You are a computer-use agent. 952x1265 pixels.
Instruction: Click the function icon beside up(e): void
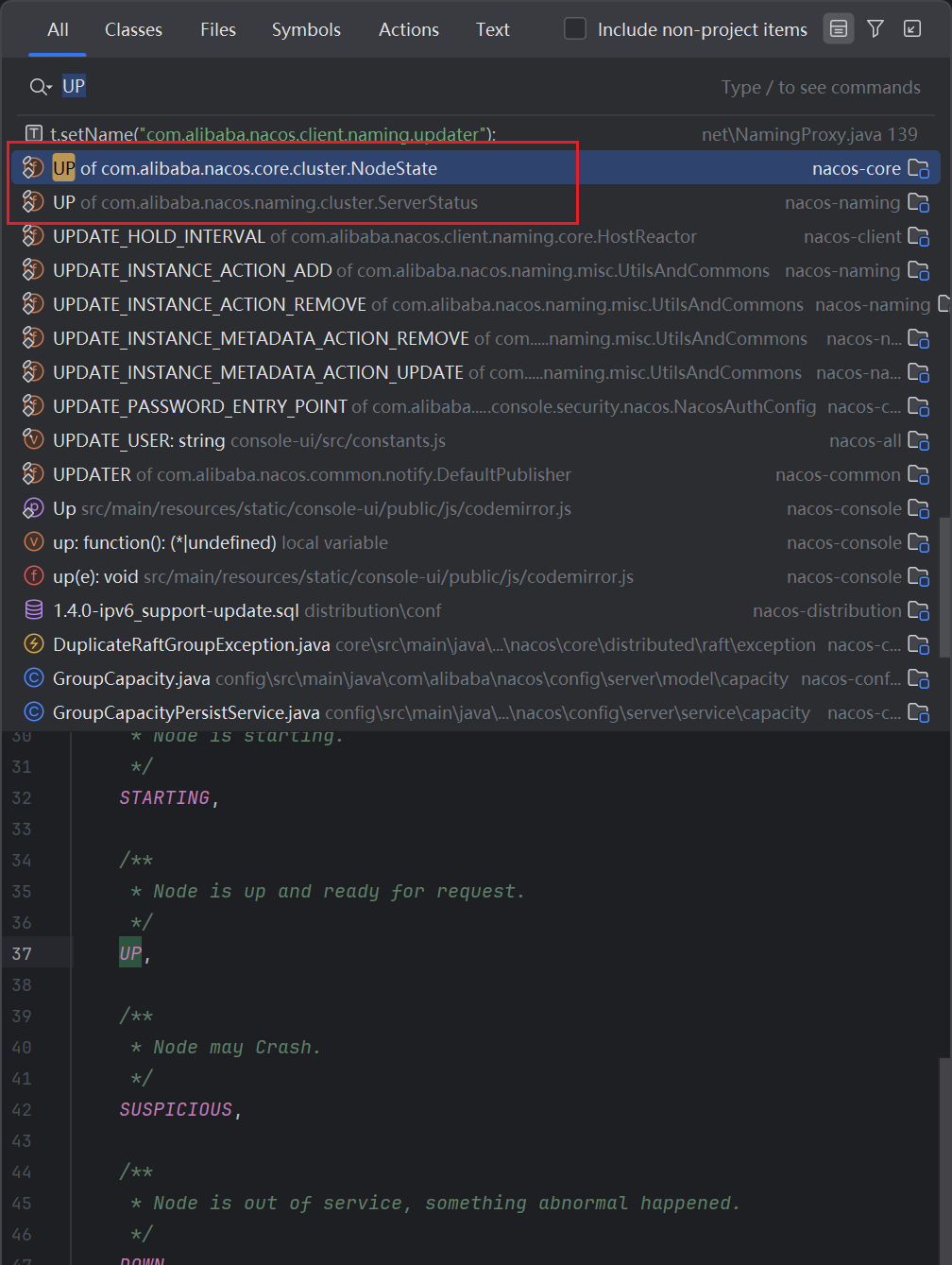[x=33, y=576]
